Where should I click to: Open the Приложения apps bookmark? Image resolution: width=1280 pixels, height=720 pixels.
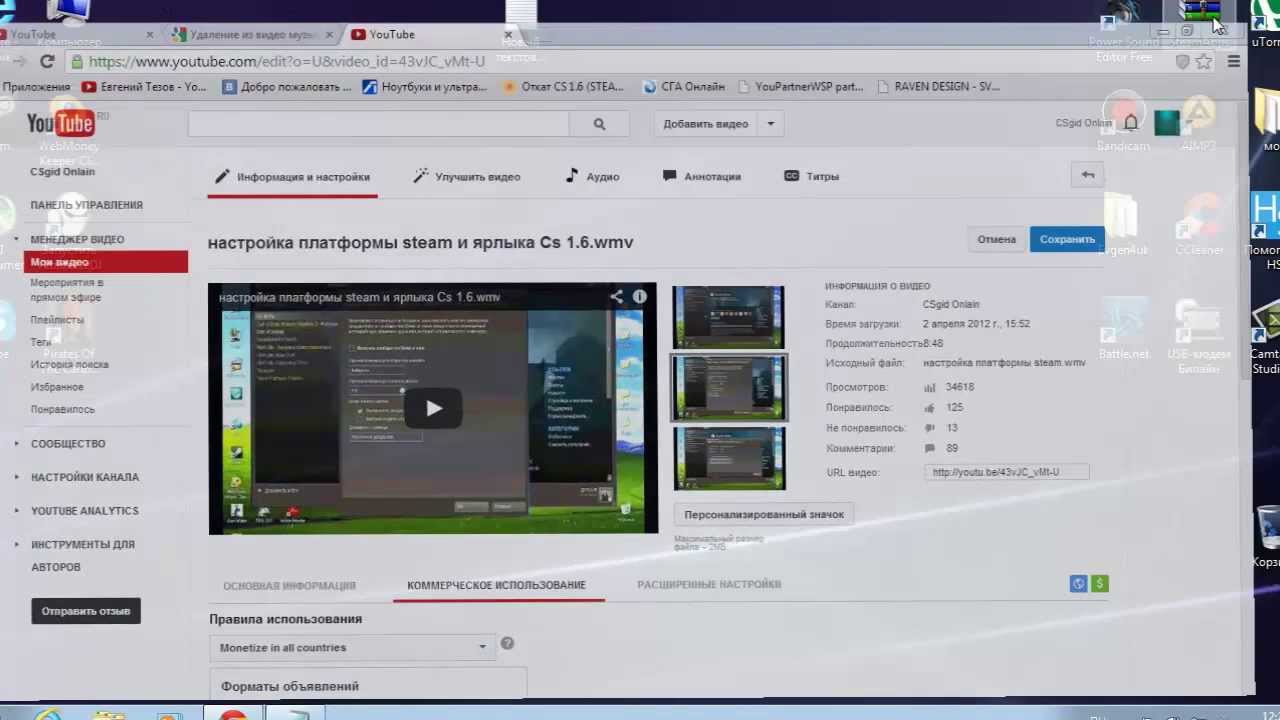click(35, 87)
